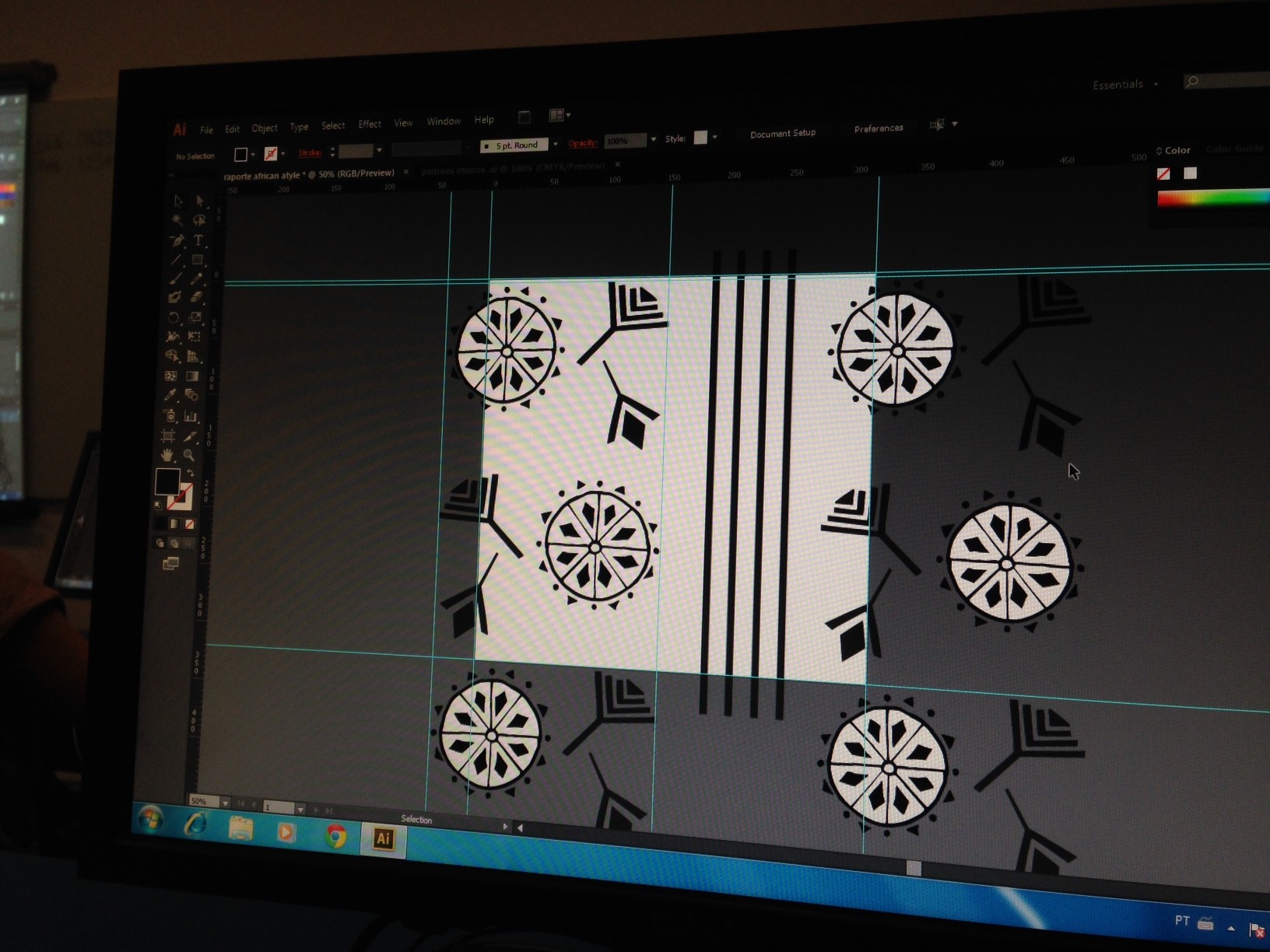Select the Type tool

[x=198, y=240]
